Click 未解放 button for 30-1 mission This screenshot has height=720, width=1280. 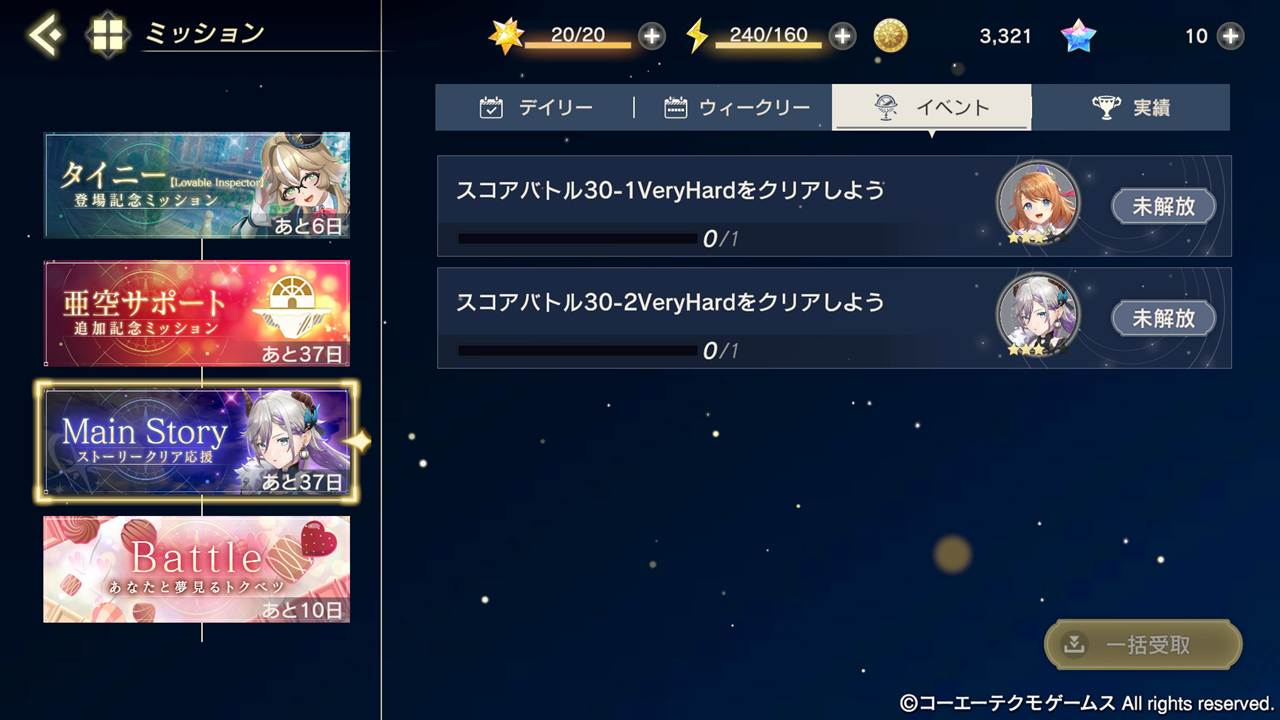(1164, 207)
